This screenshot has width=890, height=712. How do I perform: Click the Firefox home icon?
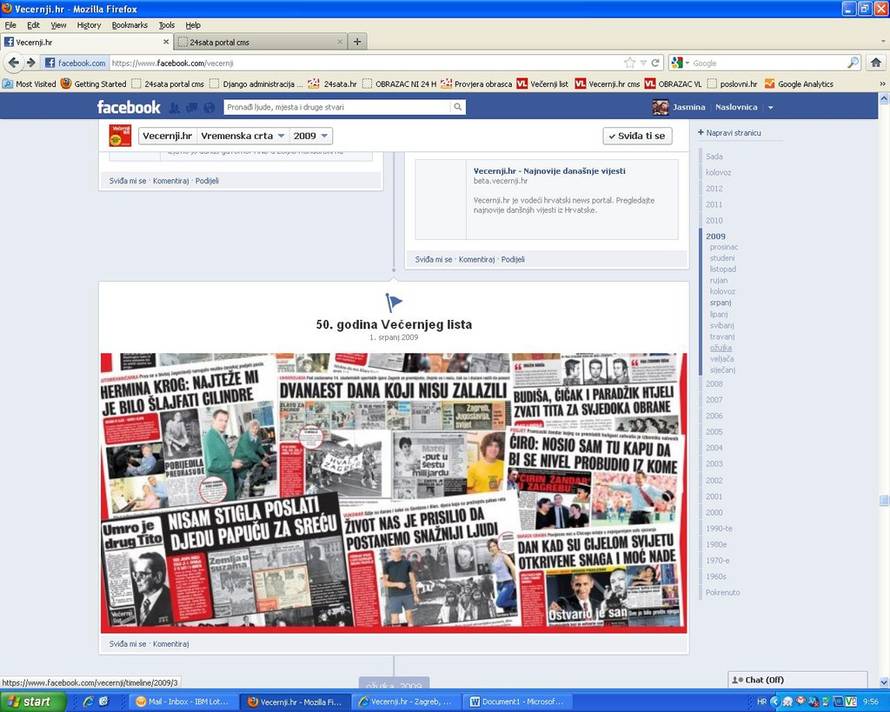tap(876, 62)
